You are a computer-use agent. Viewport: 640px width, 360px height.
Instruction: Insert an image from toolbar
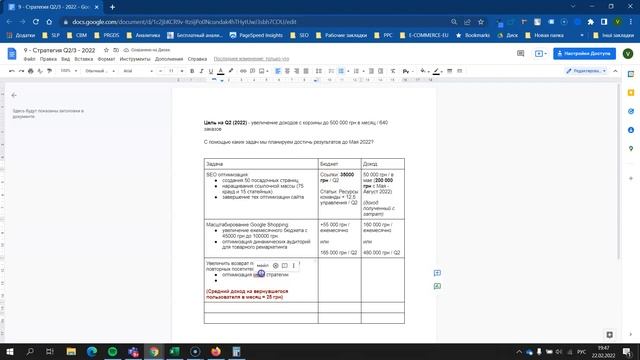[x=262, y=71]
